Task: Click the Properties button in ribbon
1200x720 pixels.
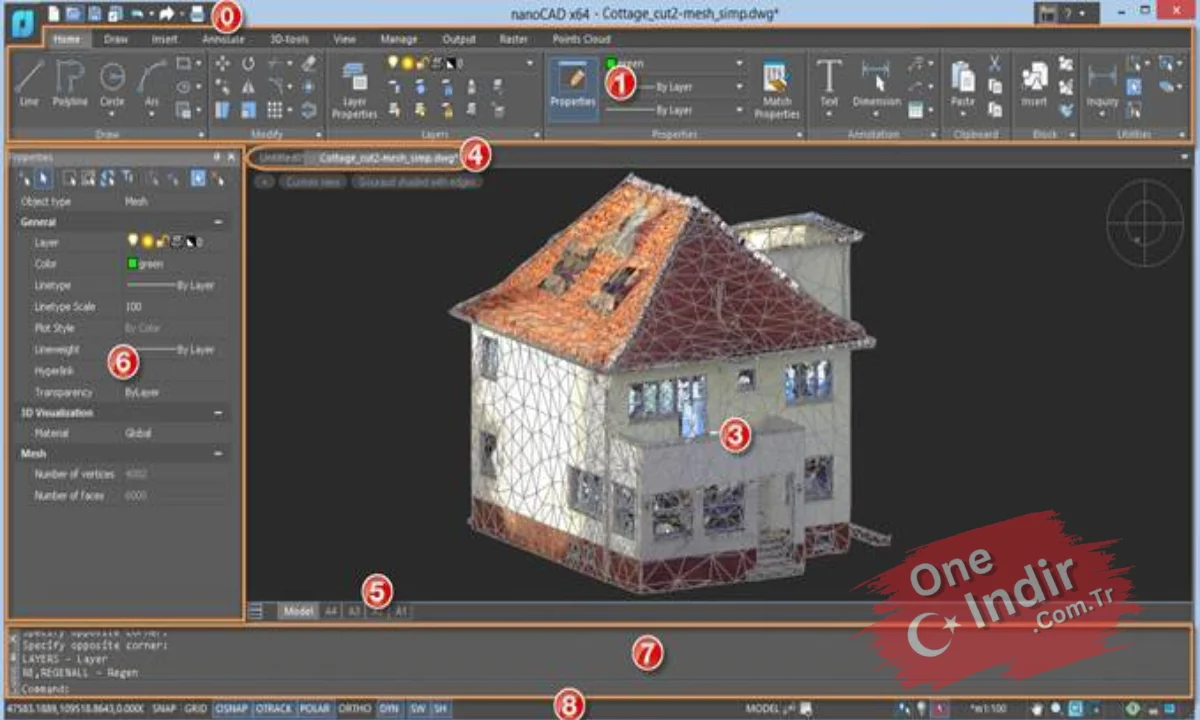Action: click(573, 88)
